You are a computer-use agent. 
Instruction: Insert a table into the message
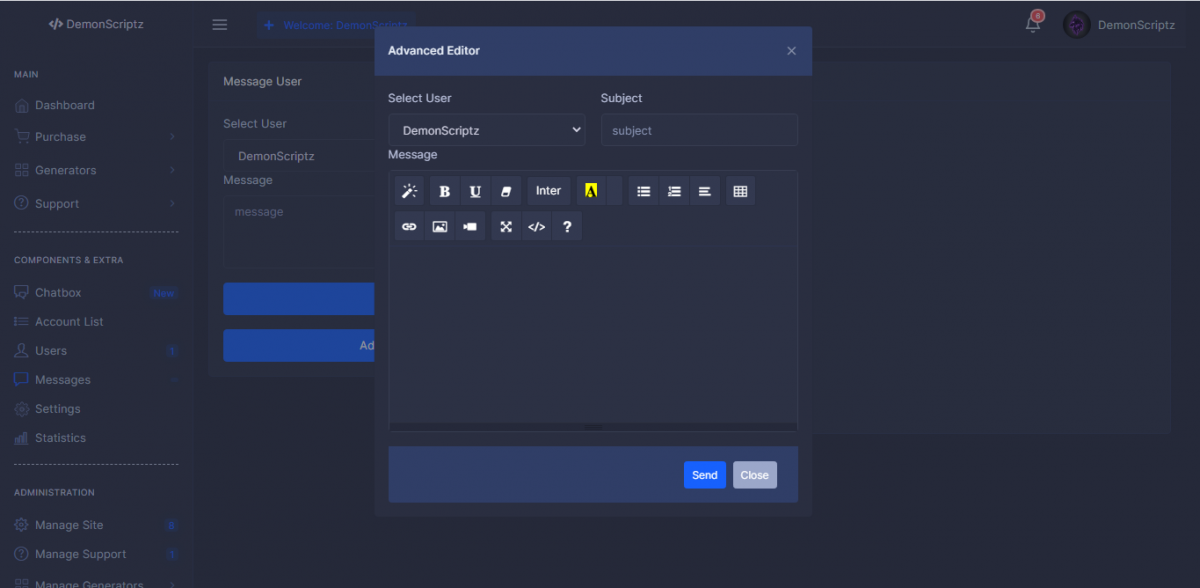[x=740, y=191]
